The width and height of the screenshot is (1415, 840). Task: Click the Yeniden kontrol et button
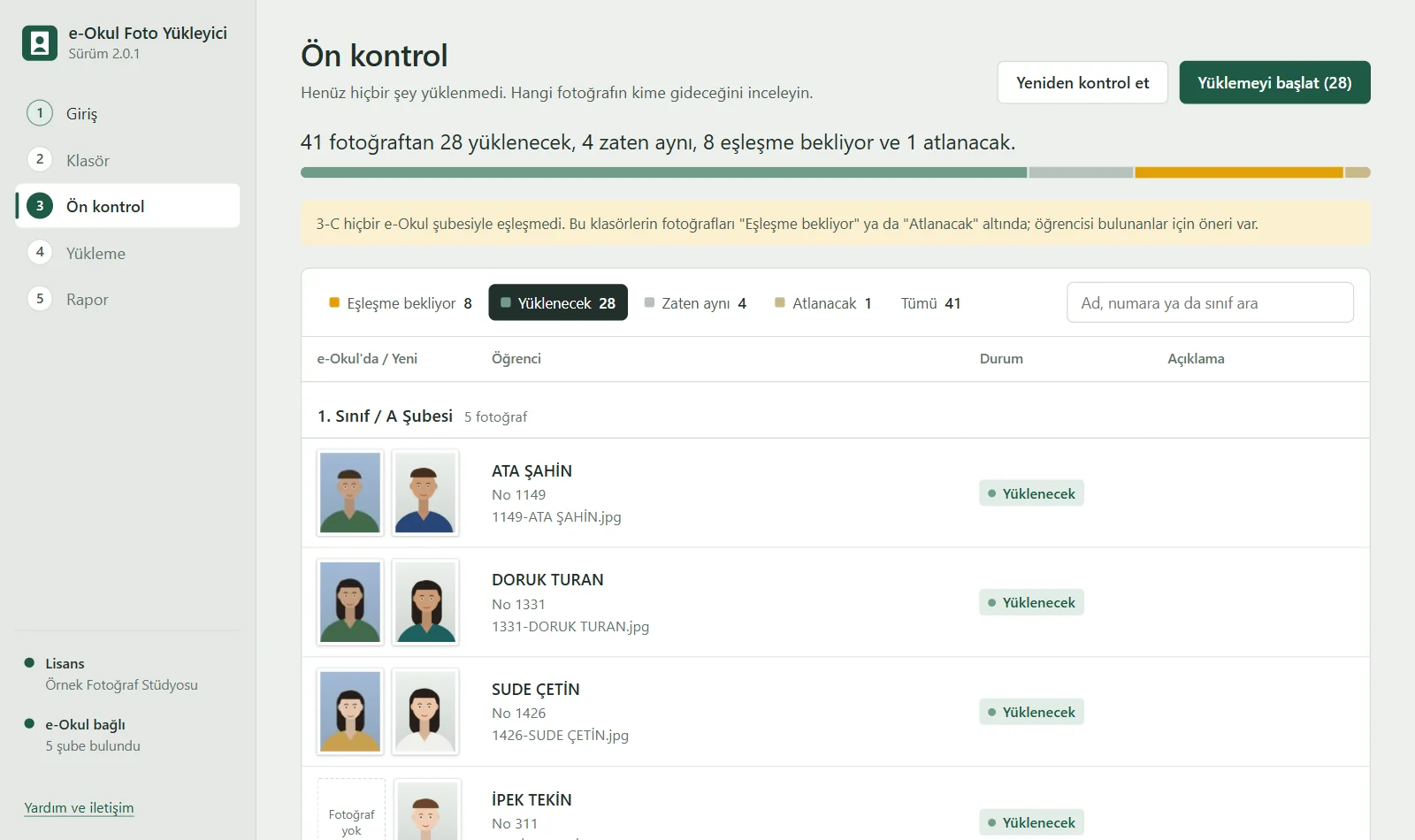coord(1082,82)
